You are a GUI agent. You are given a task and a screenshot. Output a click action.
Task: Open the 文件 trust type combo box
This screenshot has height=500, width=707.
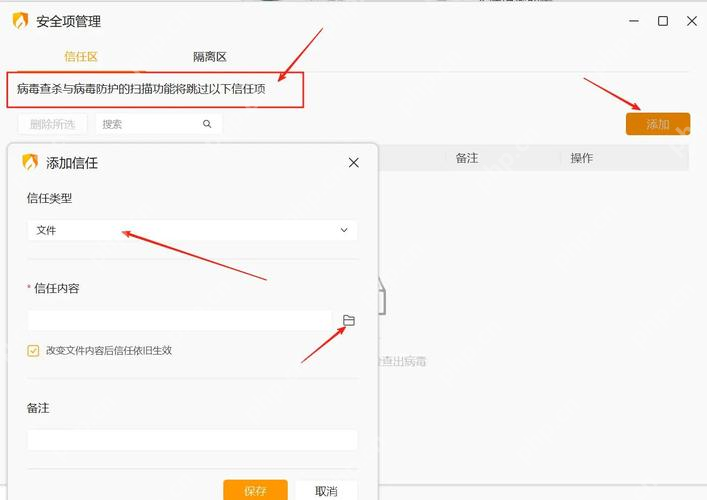193,230
